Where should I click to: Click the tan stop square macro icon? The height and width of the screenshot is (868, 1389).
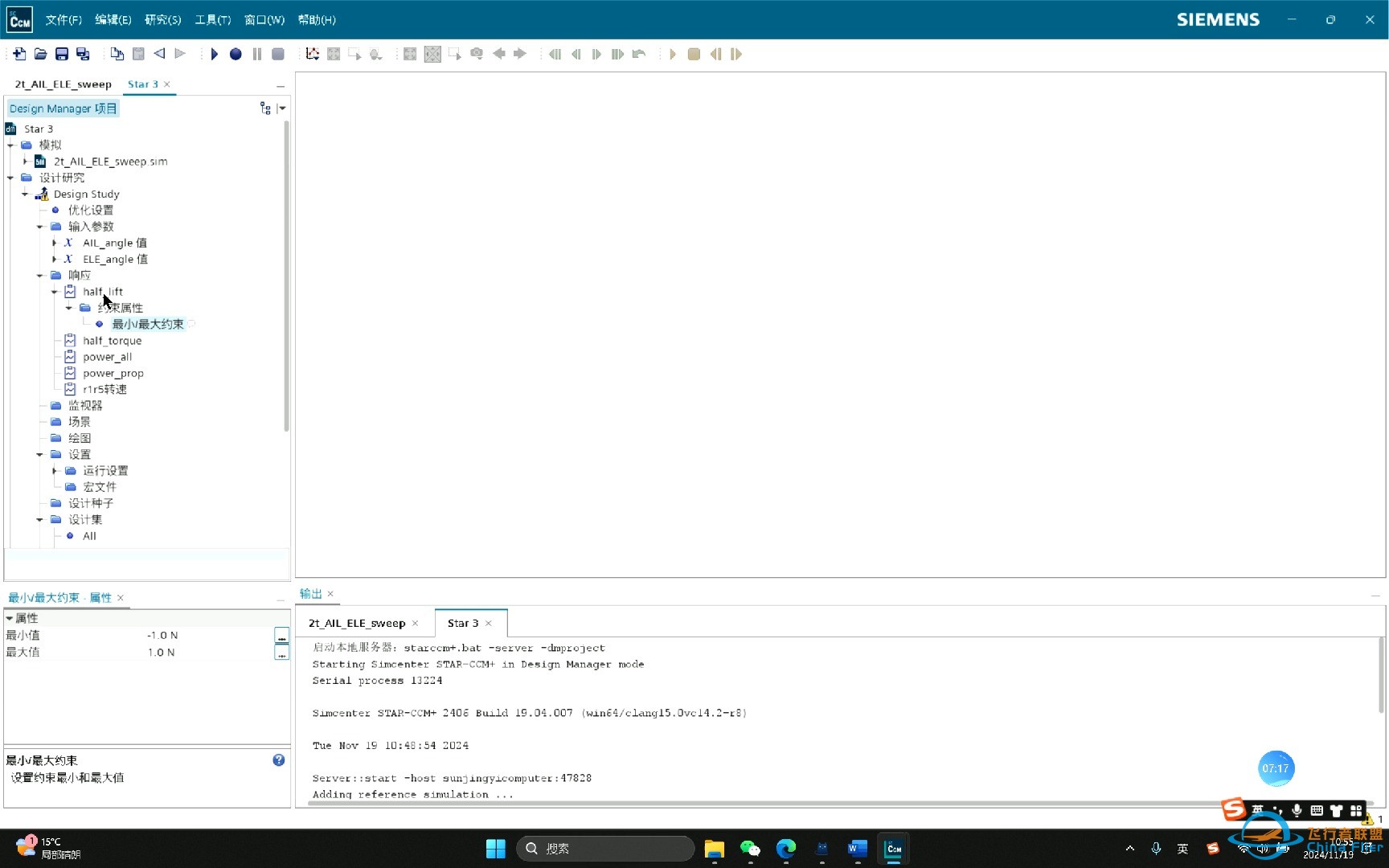[694, 54]
